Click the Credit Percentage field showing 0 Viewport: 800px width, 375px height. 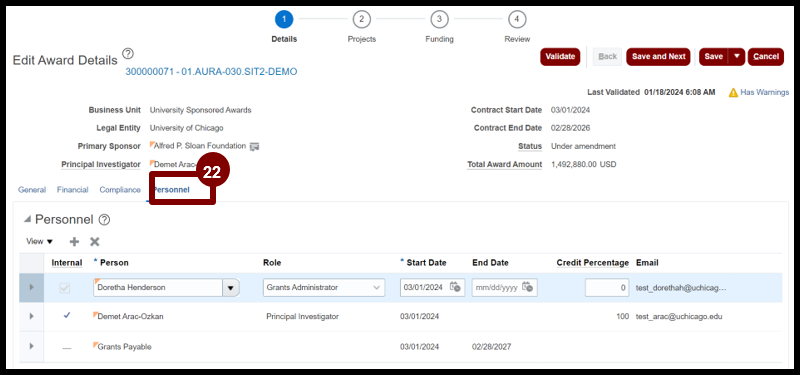(x=607, y=288)
